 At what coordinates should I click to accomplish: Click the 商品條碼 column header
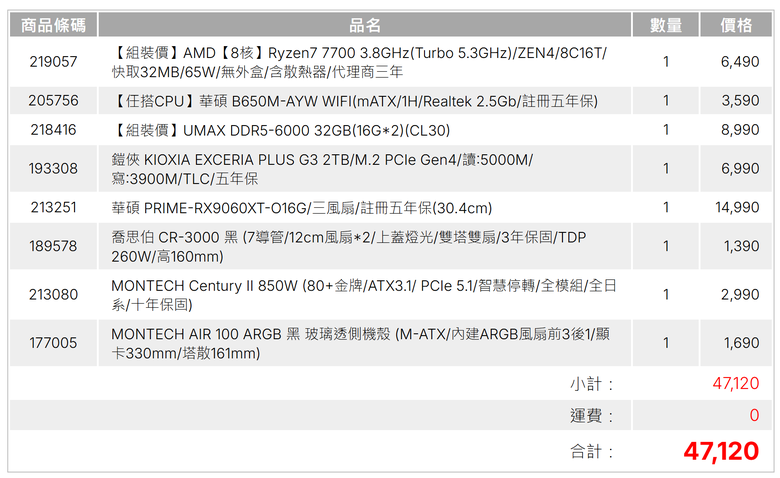point(53,25)
